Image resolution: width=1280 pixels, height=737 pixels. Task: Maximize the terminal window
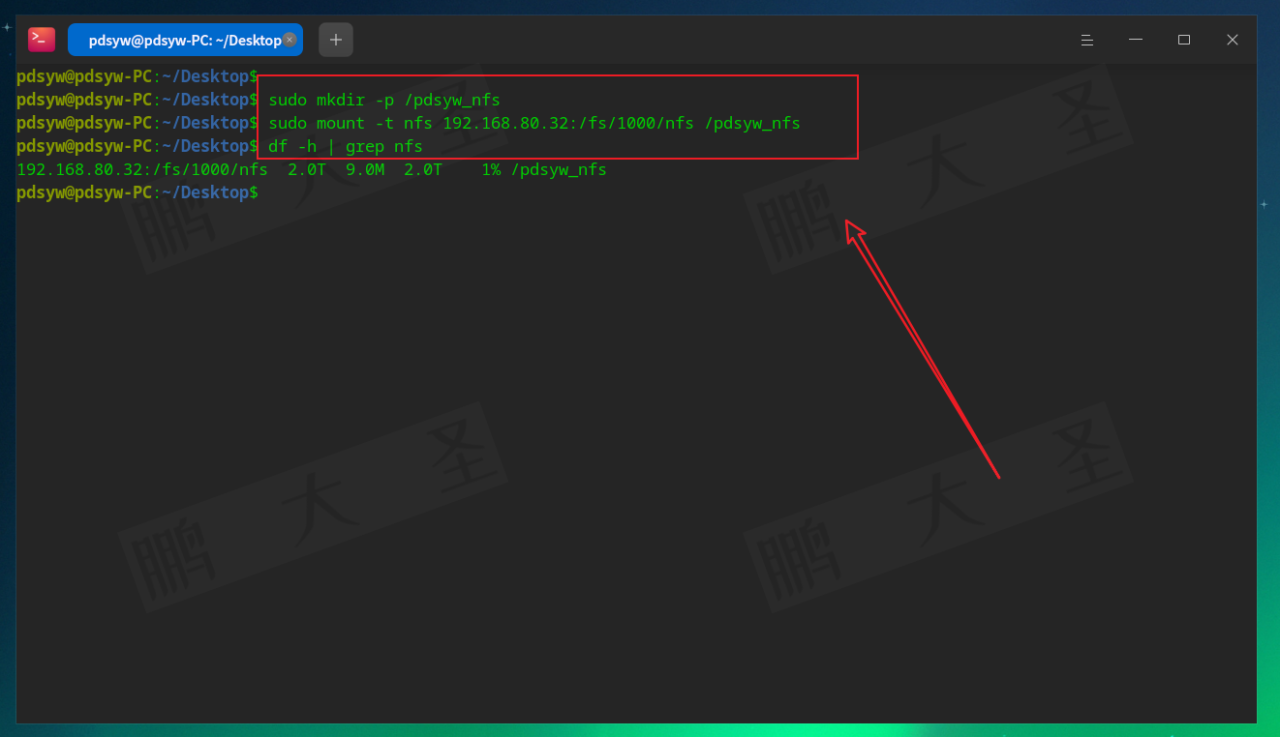point(1184,40)
